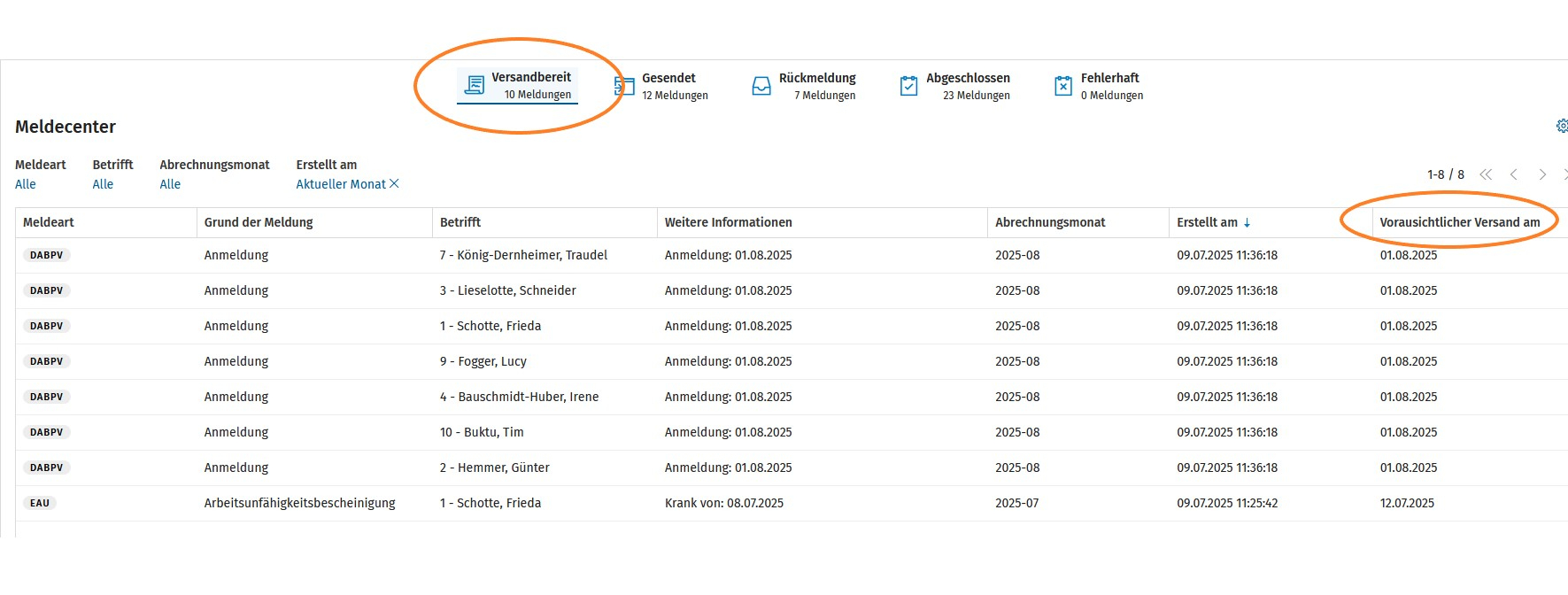This screenshot has width=1568, height=595.
Task: Go to the next page arrow
Action: point(1542,174)
